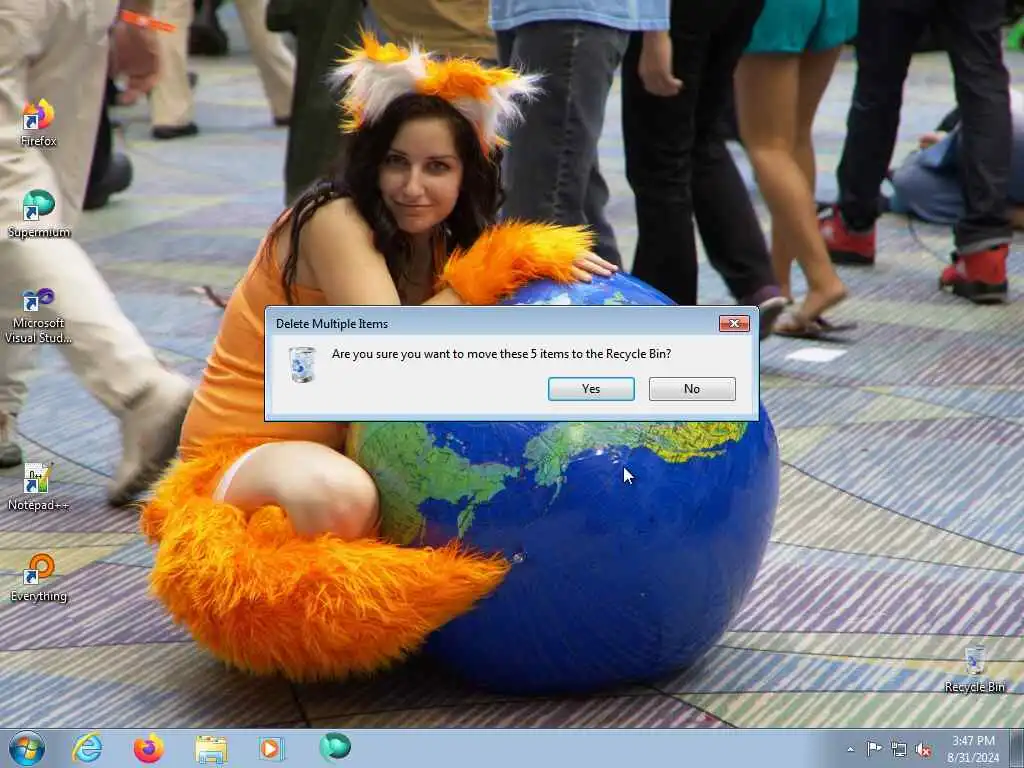Open the clock showing 3:47 PM
This screenshot has width=1024, height=768.
point(973,749)
